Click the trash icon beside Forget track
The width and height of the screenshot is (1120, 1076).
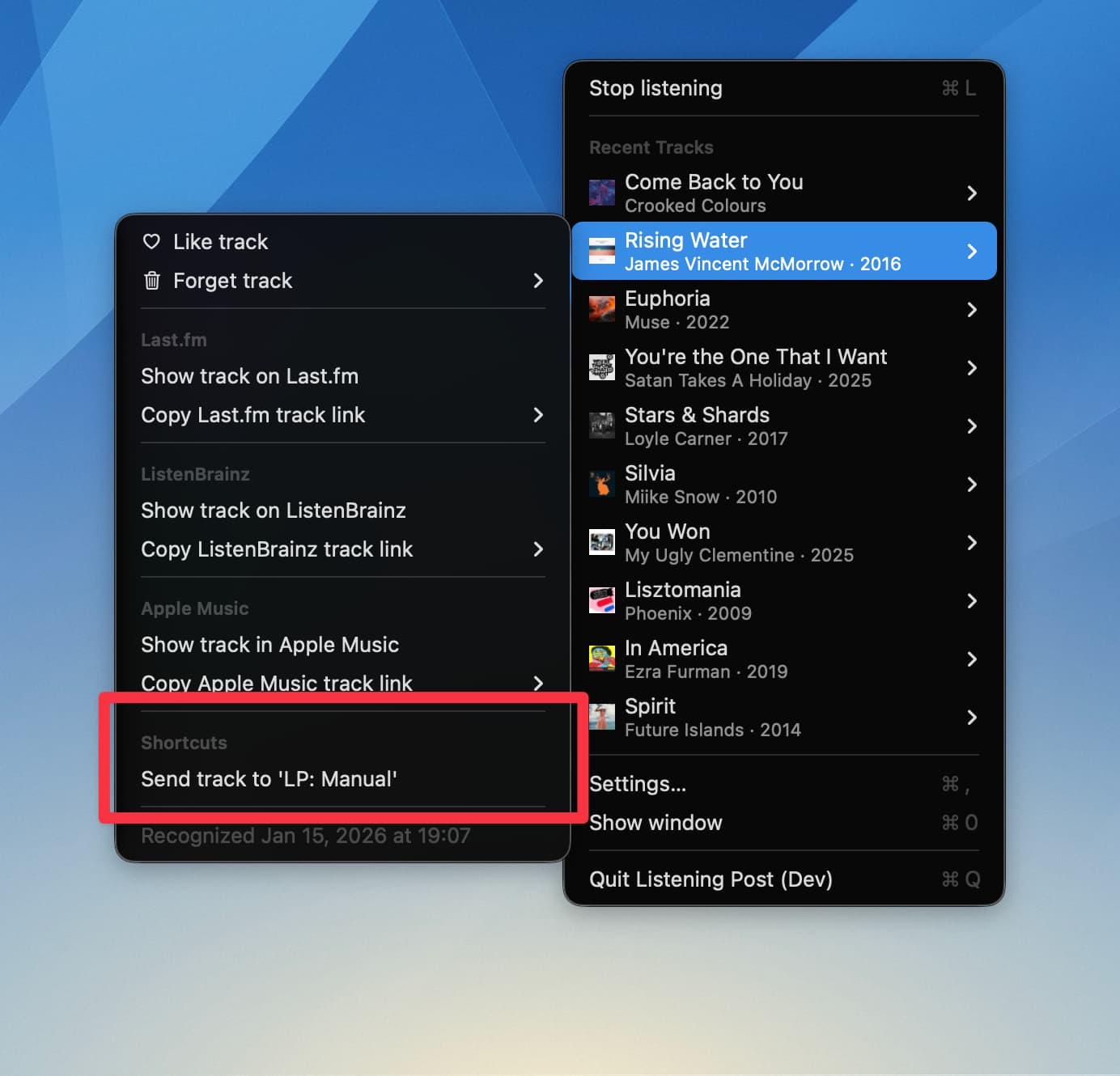151,281
